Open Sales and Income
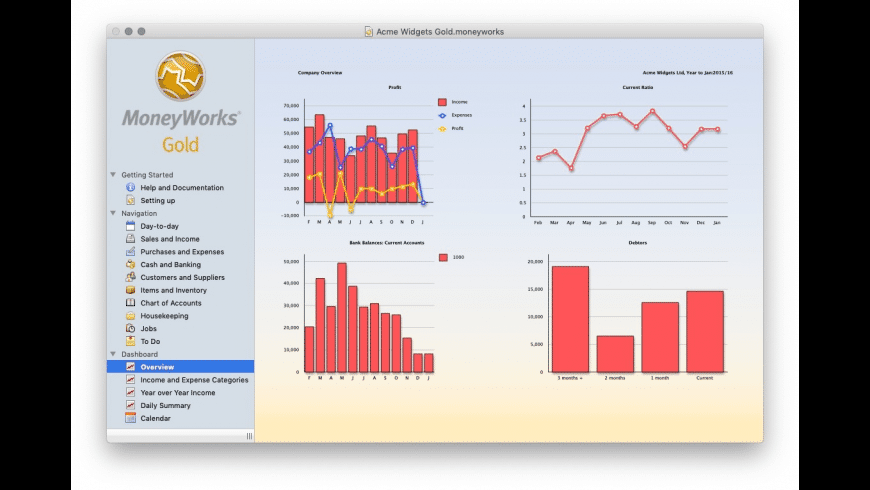The image size is (870, 490). point(170,239)
